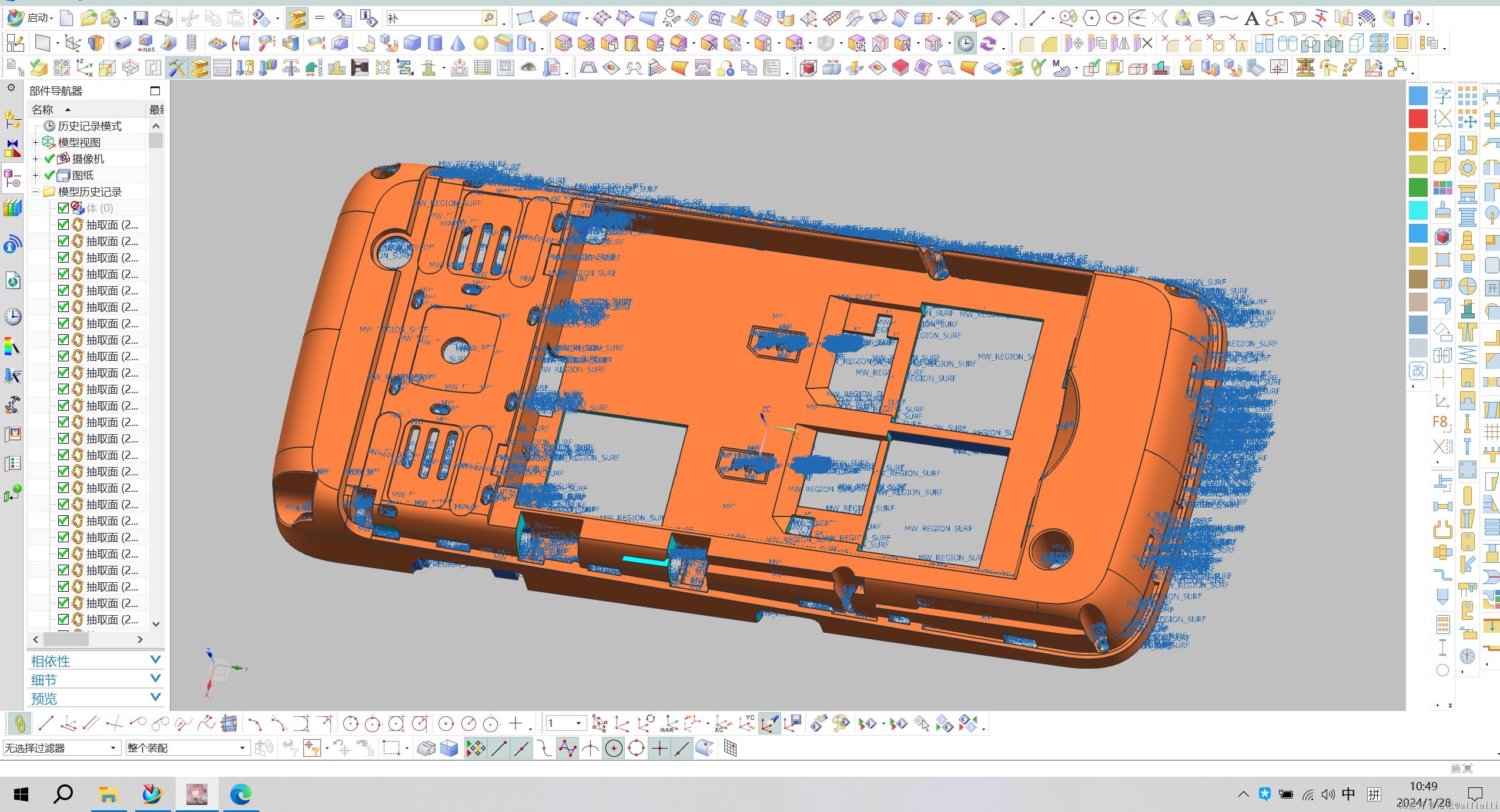Open the 无选择过滤器 dropdown

click(x=61, y=748)
